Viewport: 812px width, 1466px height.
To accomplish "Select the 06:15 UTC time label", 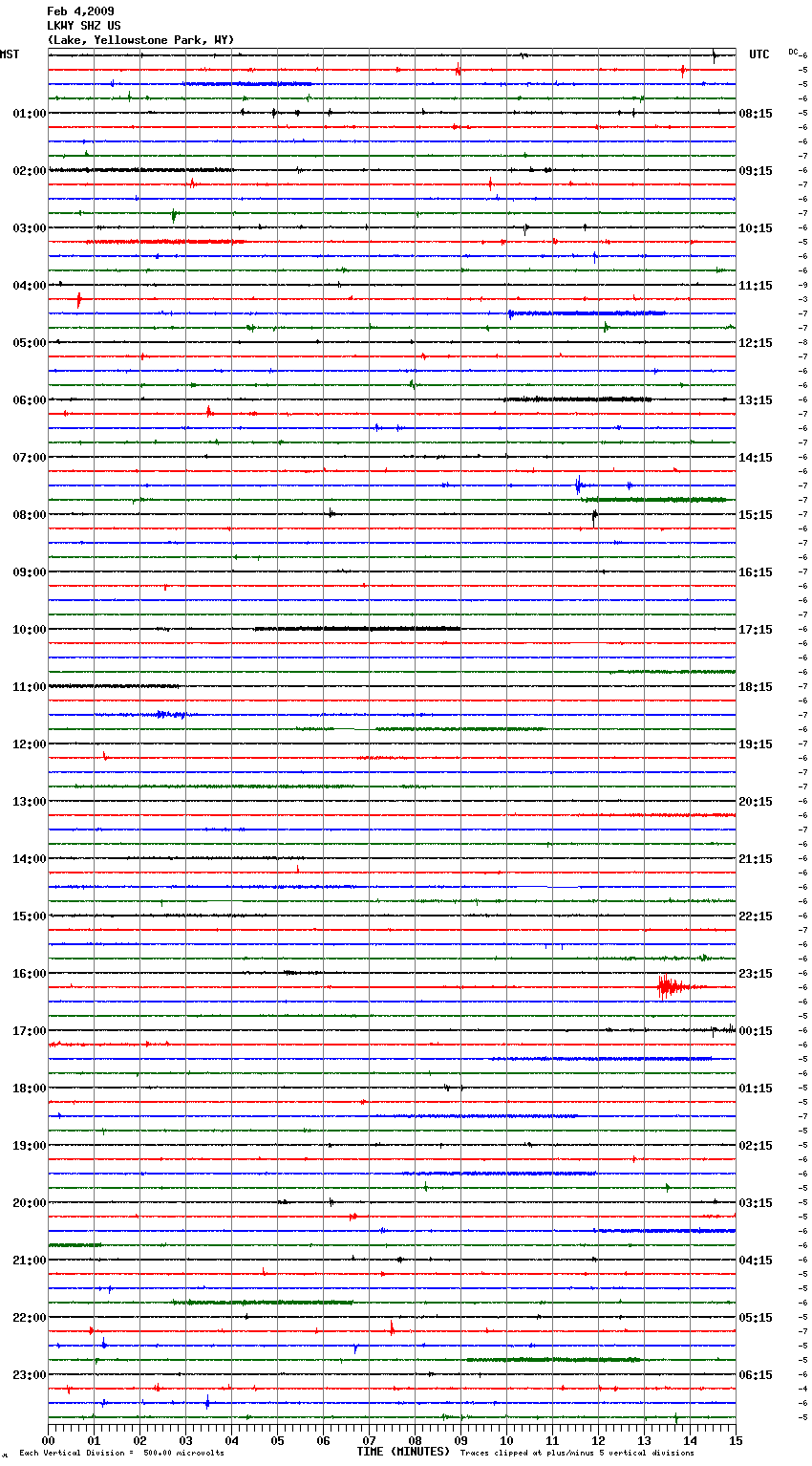I will point(756,1375).
